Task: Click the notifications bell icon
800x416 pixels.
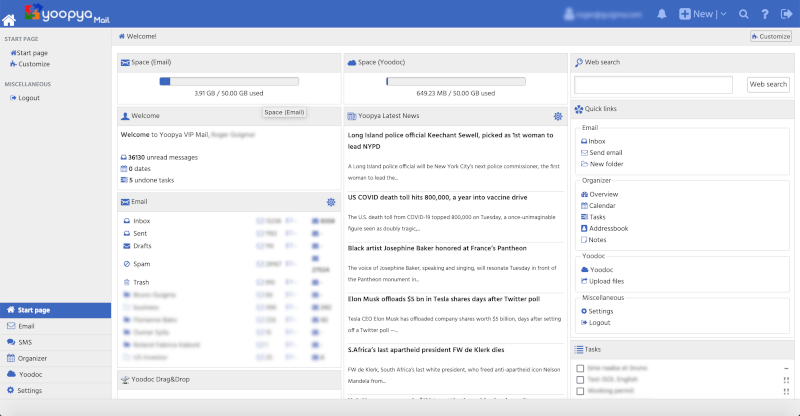Action: (662, 14)
